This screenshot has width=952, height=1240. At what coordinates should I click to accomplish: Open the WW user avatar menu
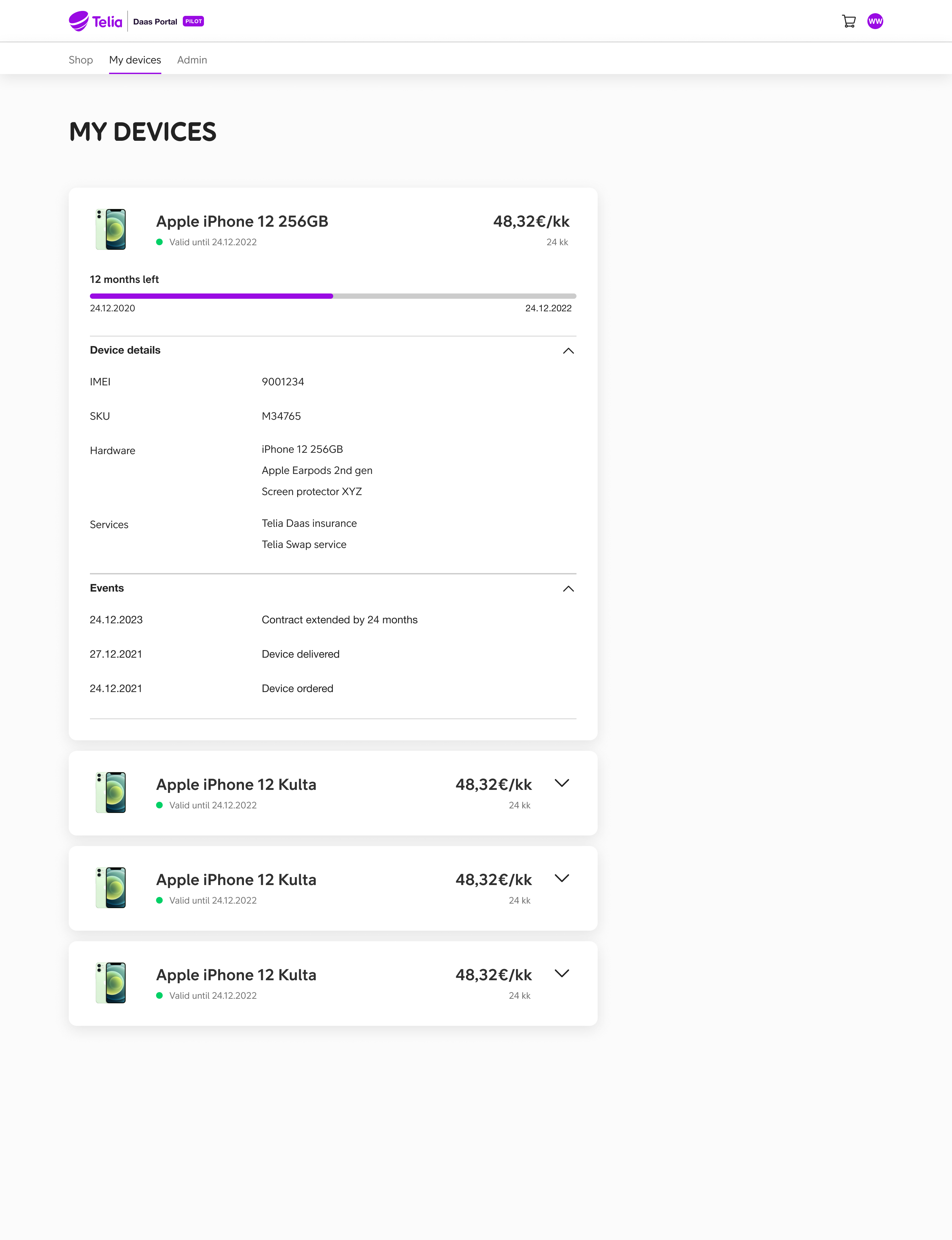pos(875,21)
